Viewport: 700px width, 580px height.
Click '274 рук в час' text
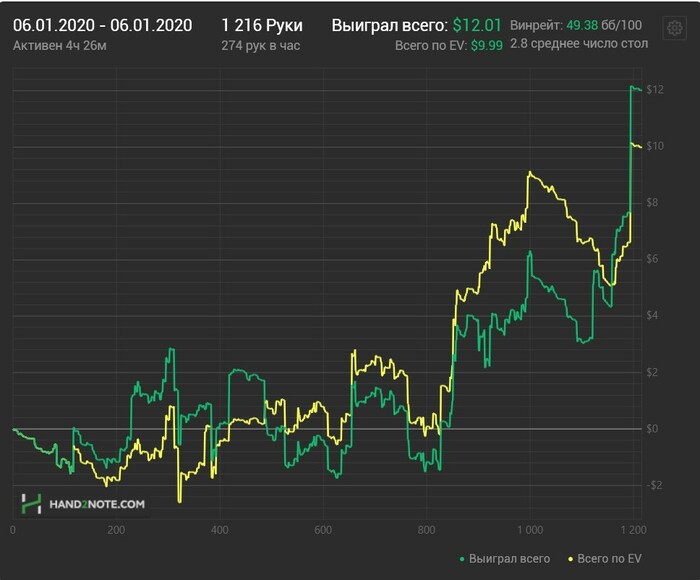pos(261,46)
